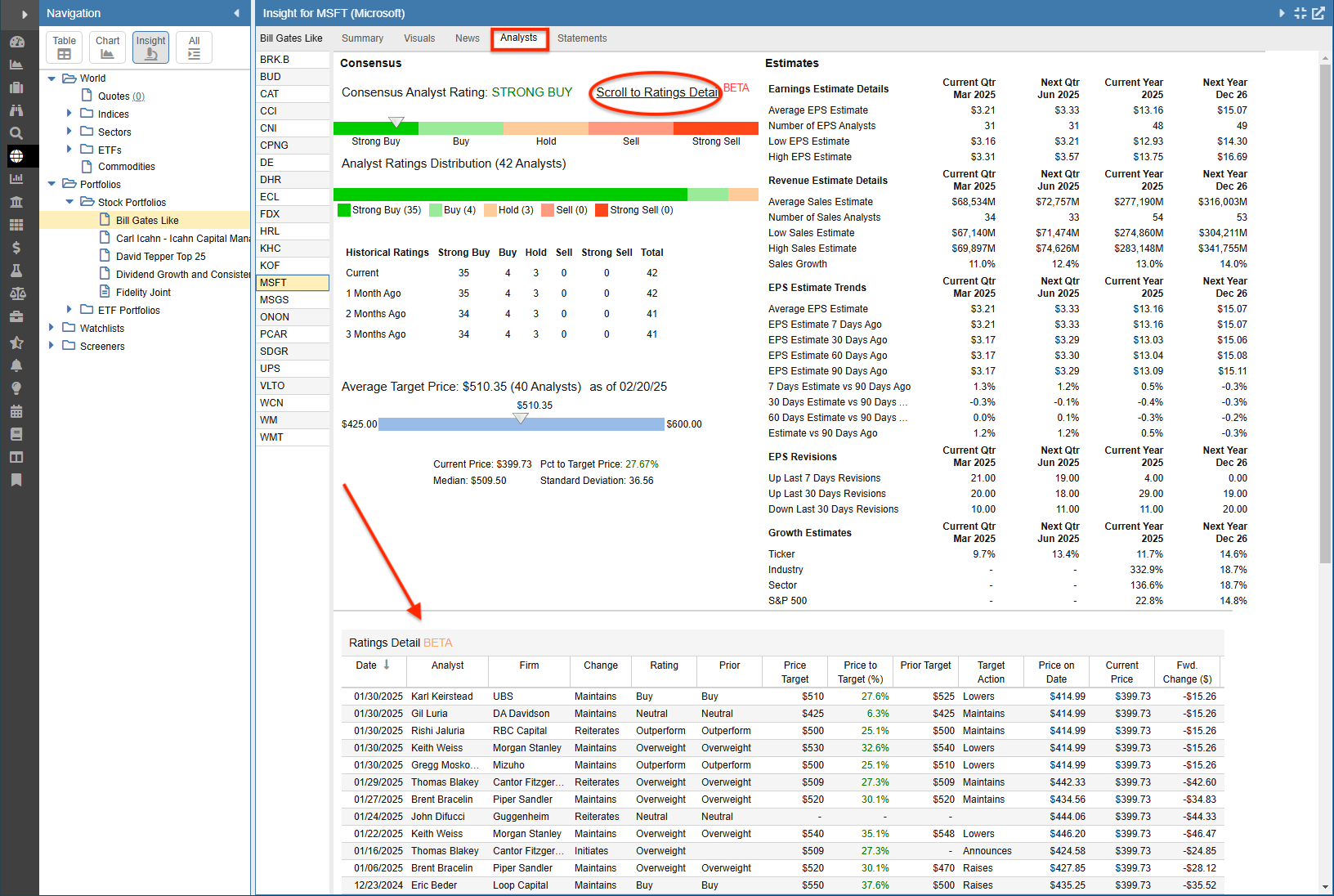This screenshot has height=896, width=1334.
Task: Open the magnifier search icon in sidebar
Action: (x=16, y=133)
